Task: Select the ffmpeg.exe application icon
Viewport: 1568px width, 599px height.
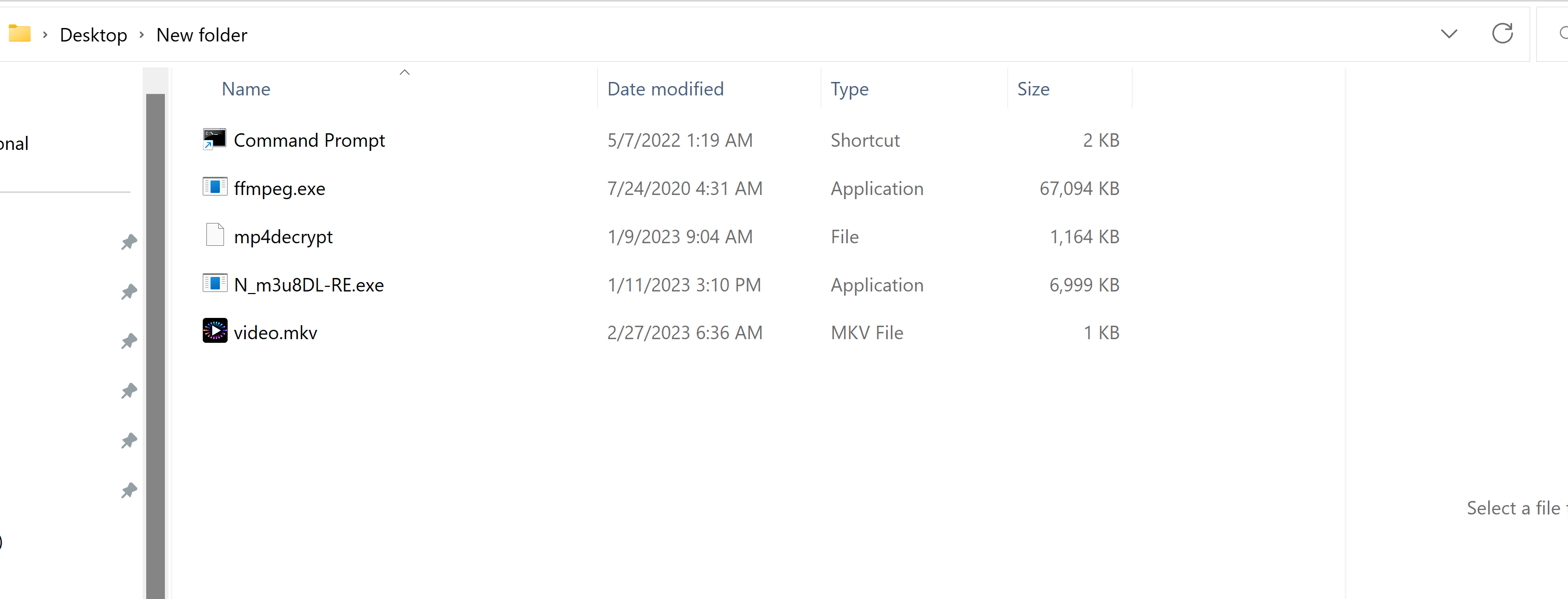Action: 214,187
